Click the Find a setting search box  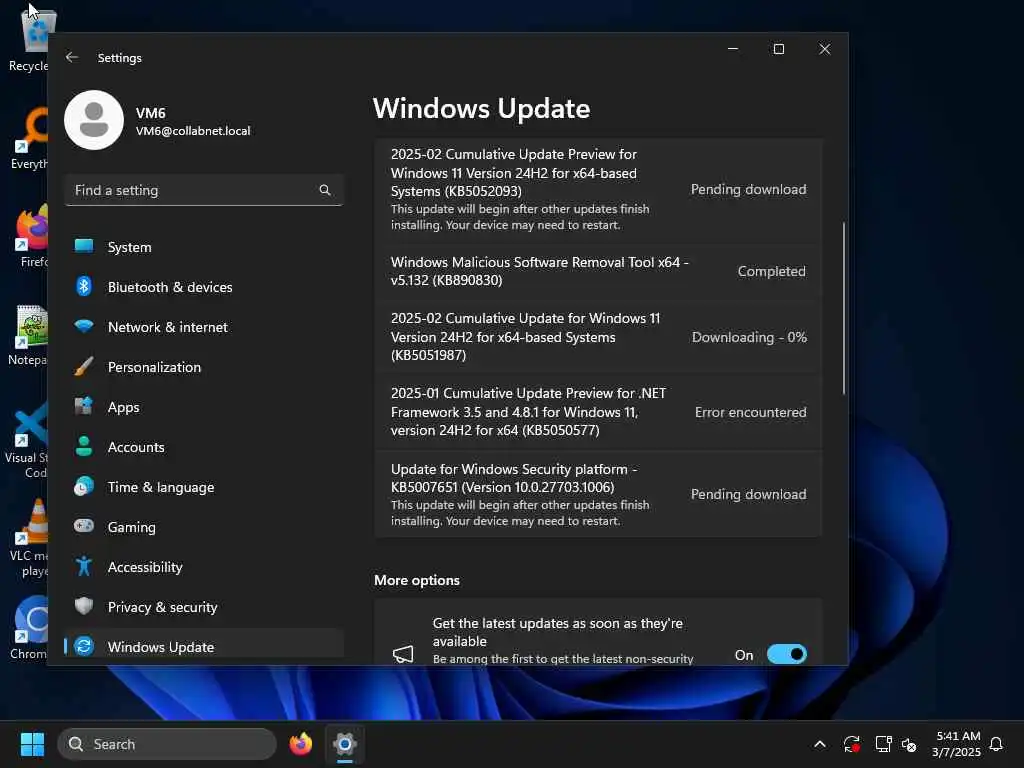point(204,190)
